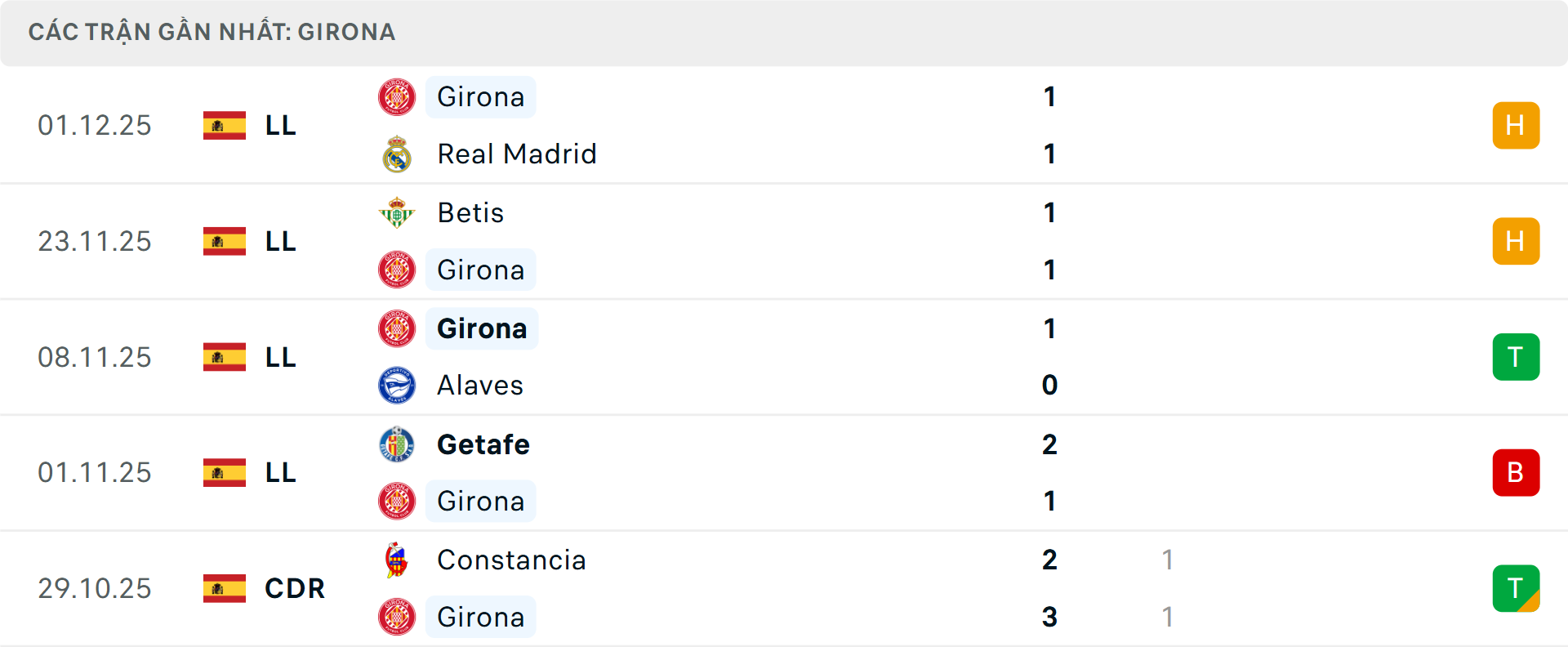Select the CDR competition label
Screen dimensions: 1568x647
point(293,588)
